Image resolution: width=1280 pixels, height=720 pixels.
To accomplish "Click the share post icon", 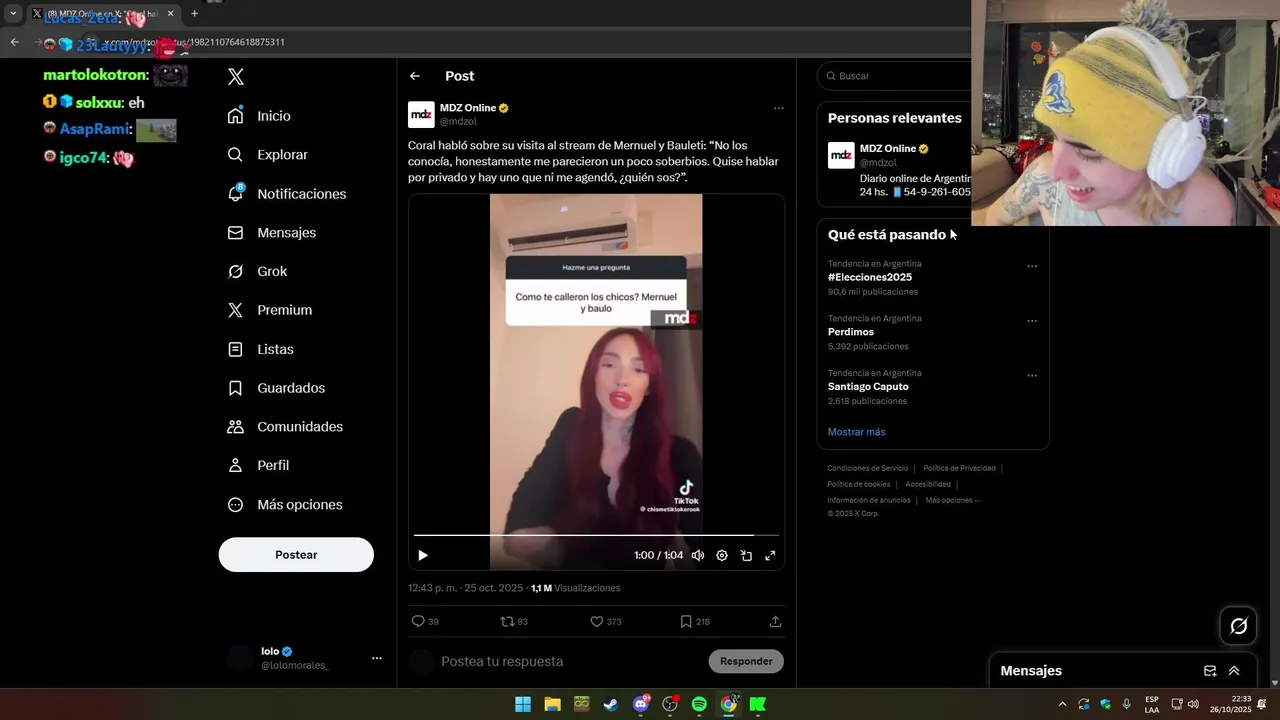I will click(775, 621).
